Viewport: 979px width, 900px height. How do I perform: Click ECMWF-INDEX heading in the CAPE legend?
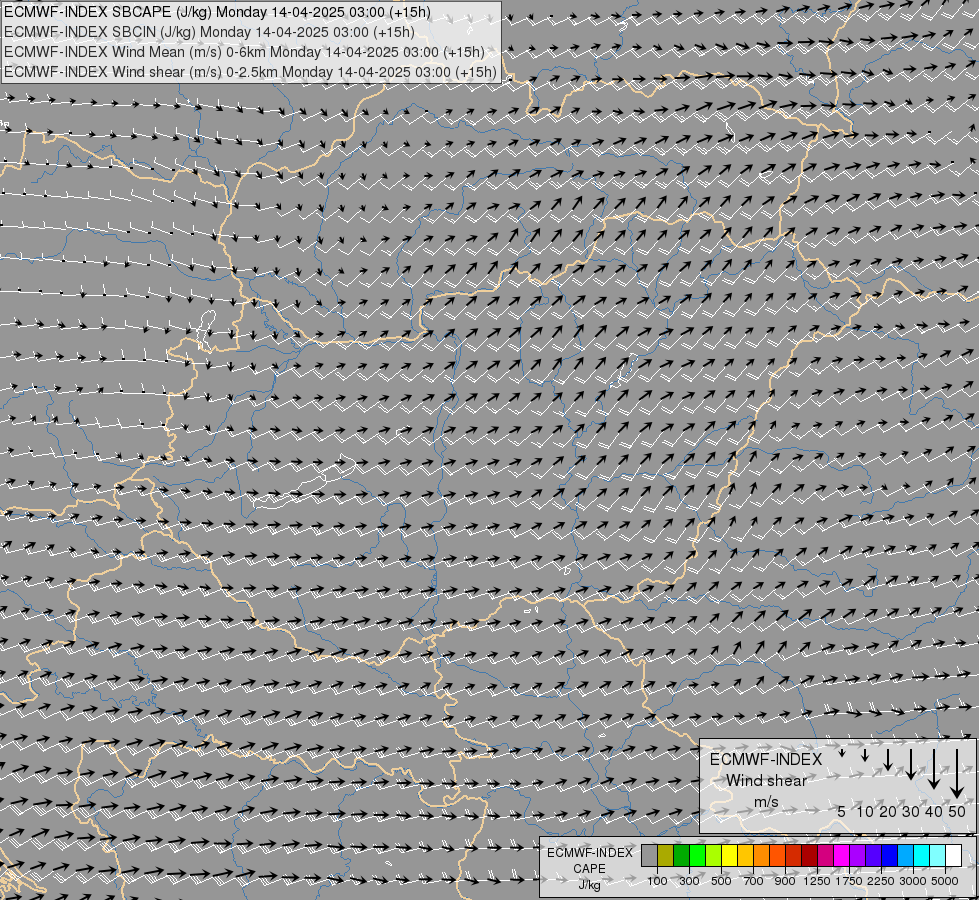tap(589, 853)
